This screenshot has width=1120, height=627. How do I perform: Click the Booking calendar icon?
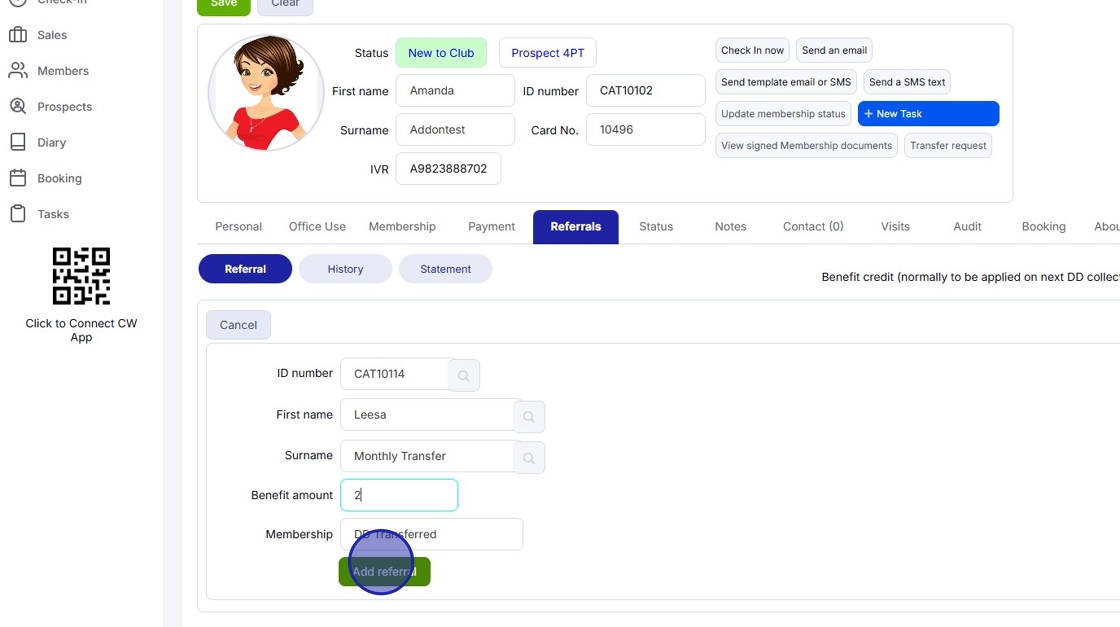point(18,178)
